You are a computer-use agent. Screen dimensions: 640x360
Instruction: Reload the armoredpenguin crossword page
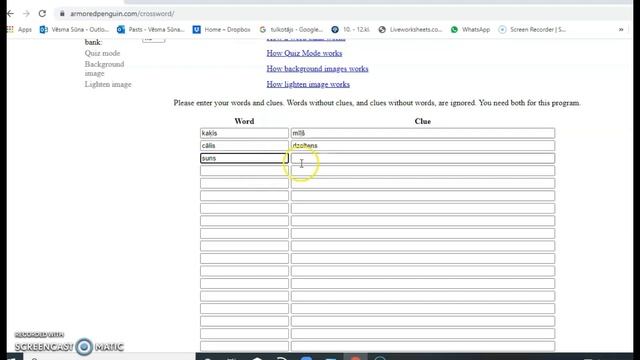pyautogui.click(x=42, y=13)
